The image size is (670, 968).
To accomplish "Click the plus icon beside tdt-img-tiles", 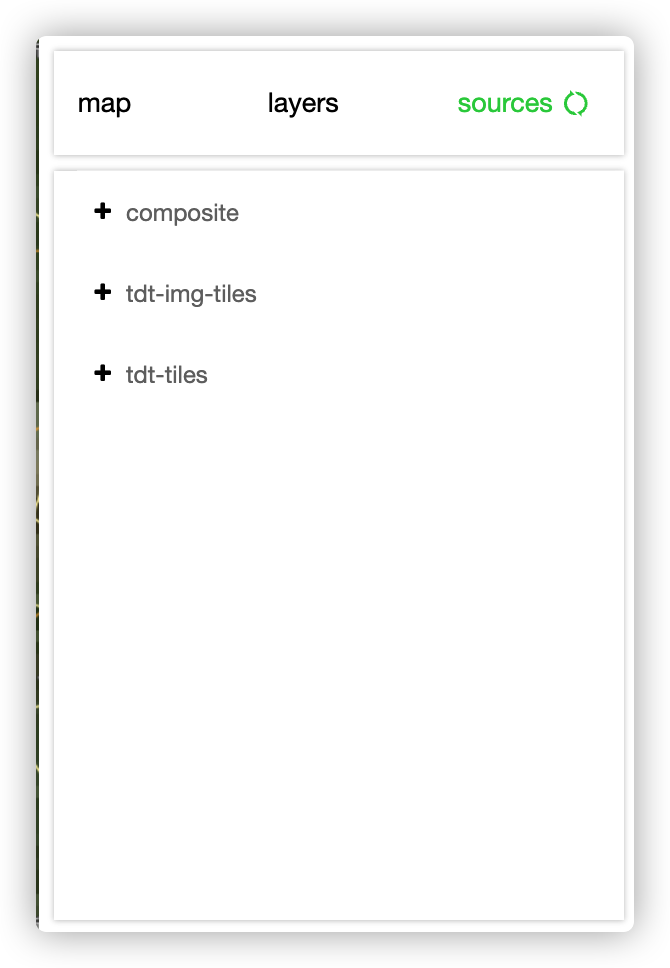I will [x=103, y=292].
